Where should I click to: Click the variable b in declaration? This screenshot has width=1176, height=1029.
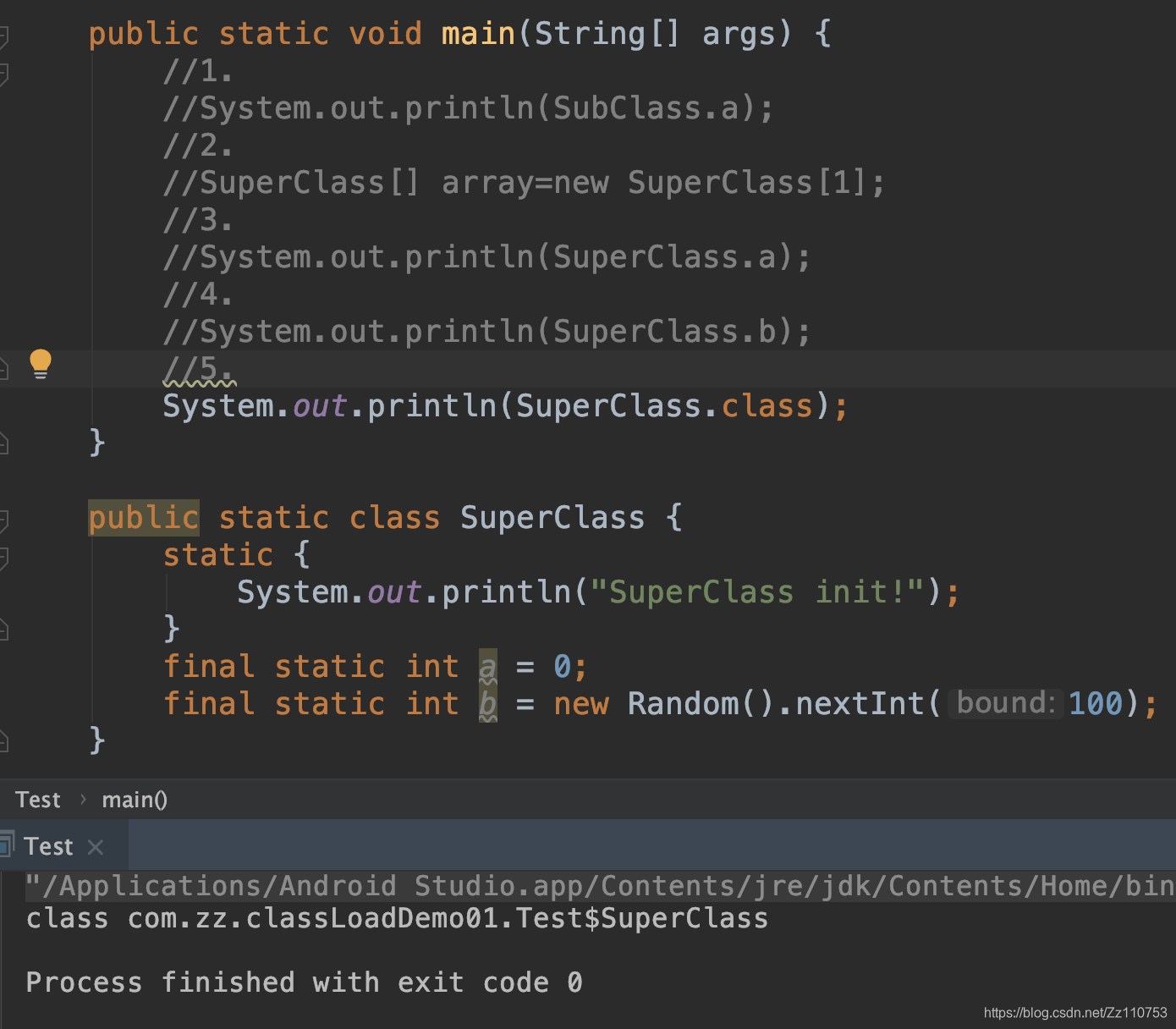488,704
